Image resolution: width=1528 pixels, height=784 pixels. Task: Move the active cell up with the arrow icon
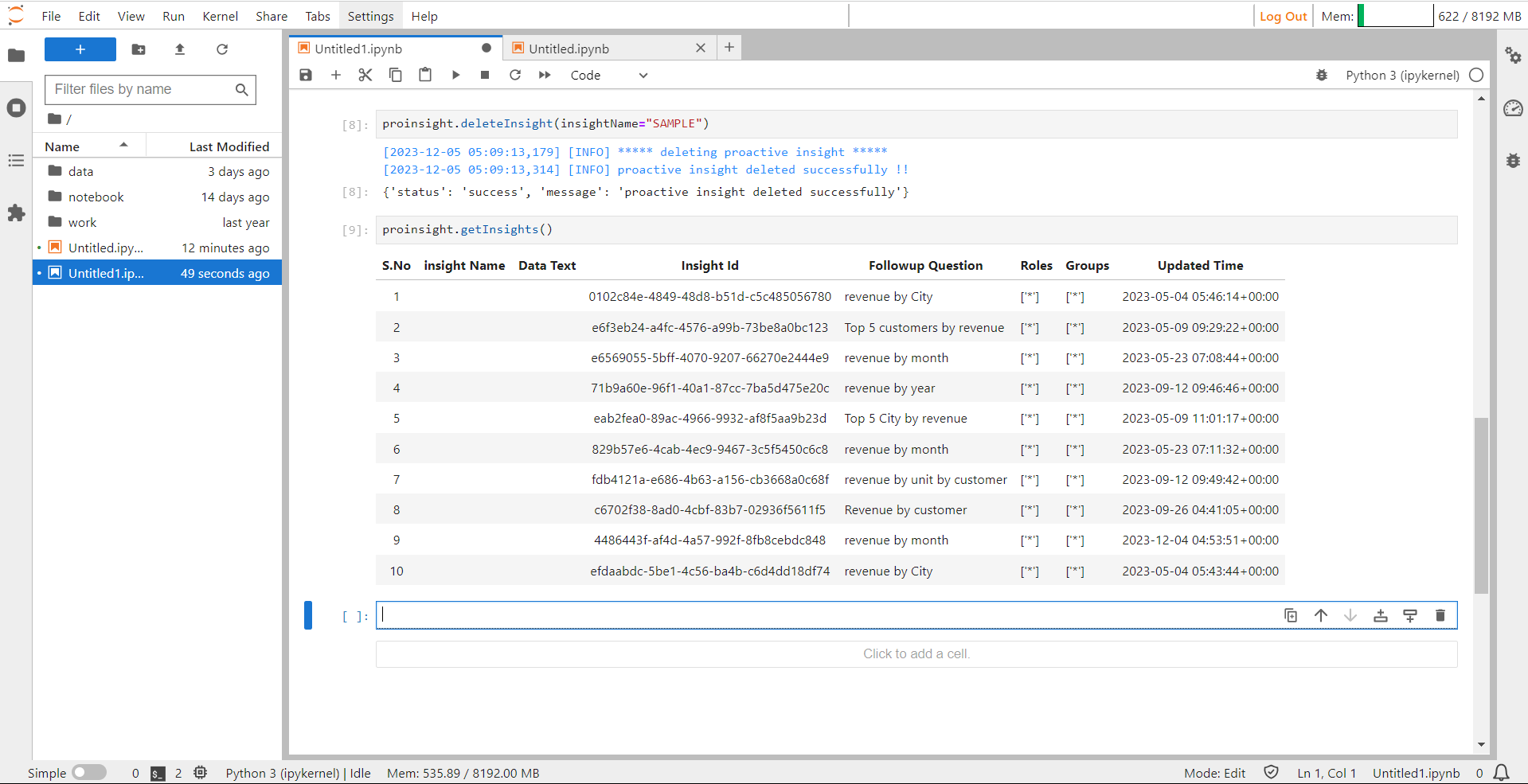1321,615
